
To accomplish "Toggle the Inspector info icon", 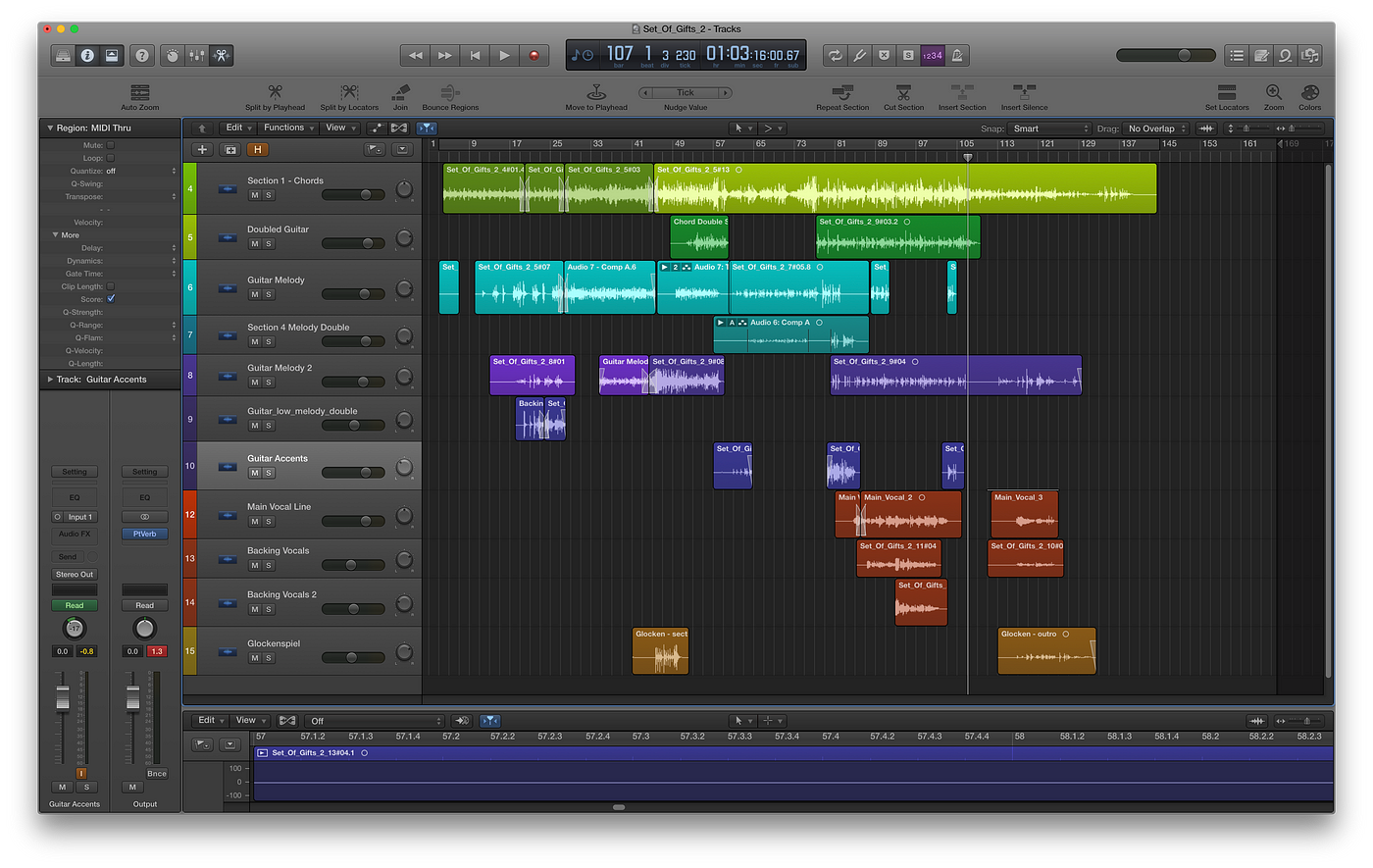I will click(x=87, y=56).
